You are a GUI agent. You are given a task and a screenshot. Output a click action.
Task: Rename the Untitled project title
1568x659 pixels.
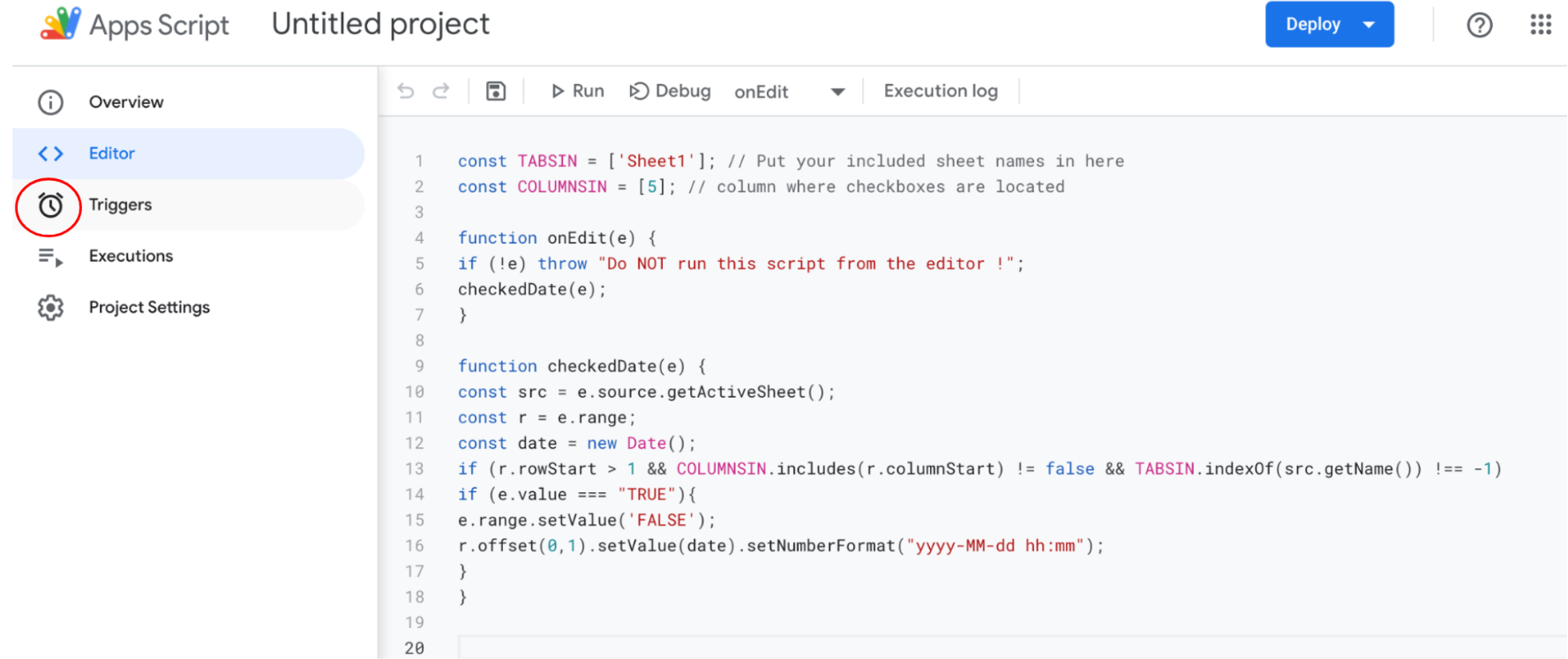tap(380, 24)
